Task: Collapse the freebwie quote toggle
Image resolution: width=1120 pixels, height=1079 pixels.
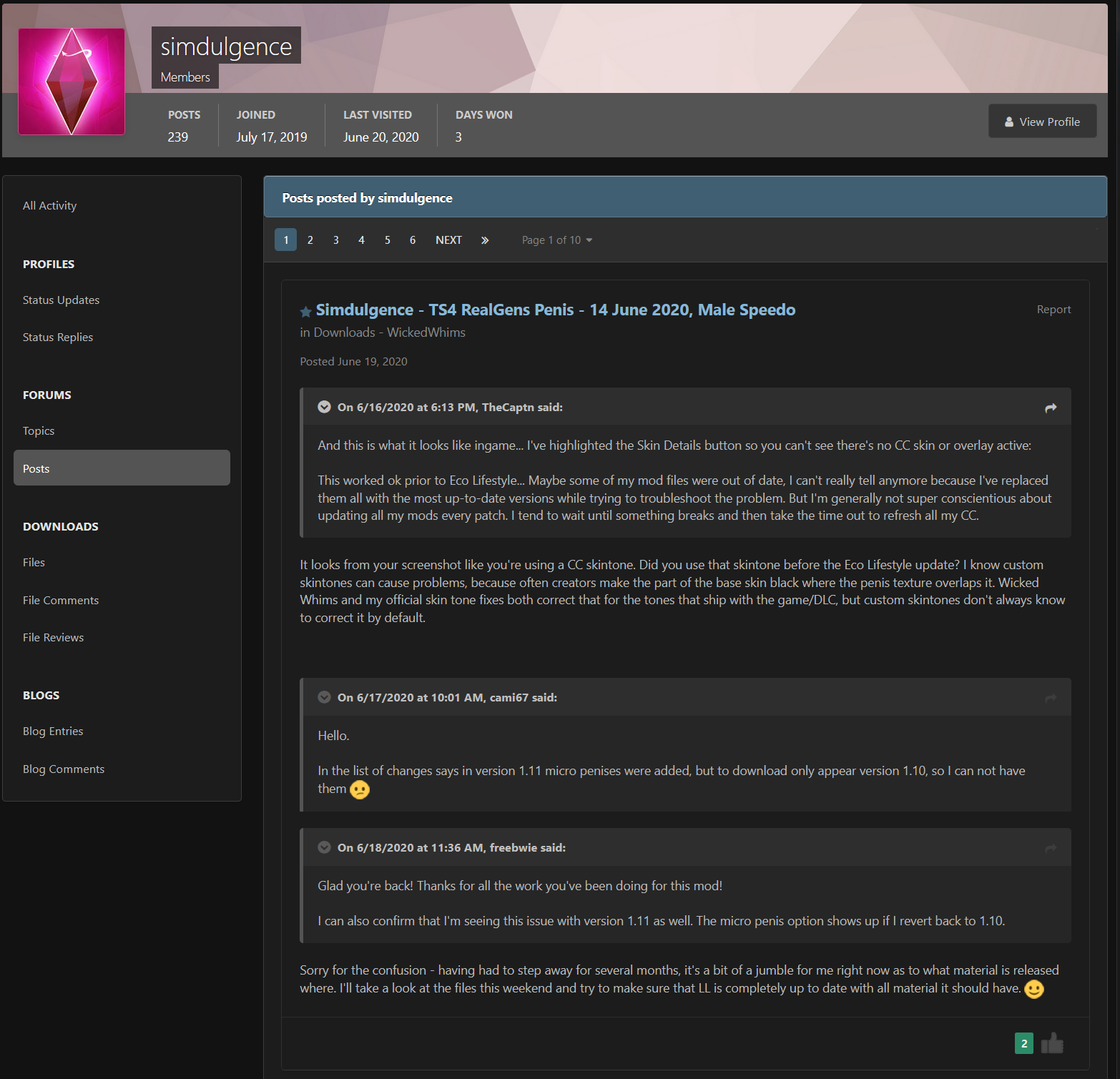Action: pos(324,847)
